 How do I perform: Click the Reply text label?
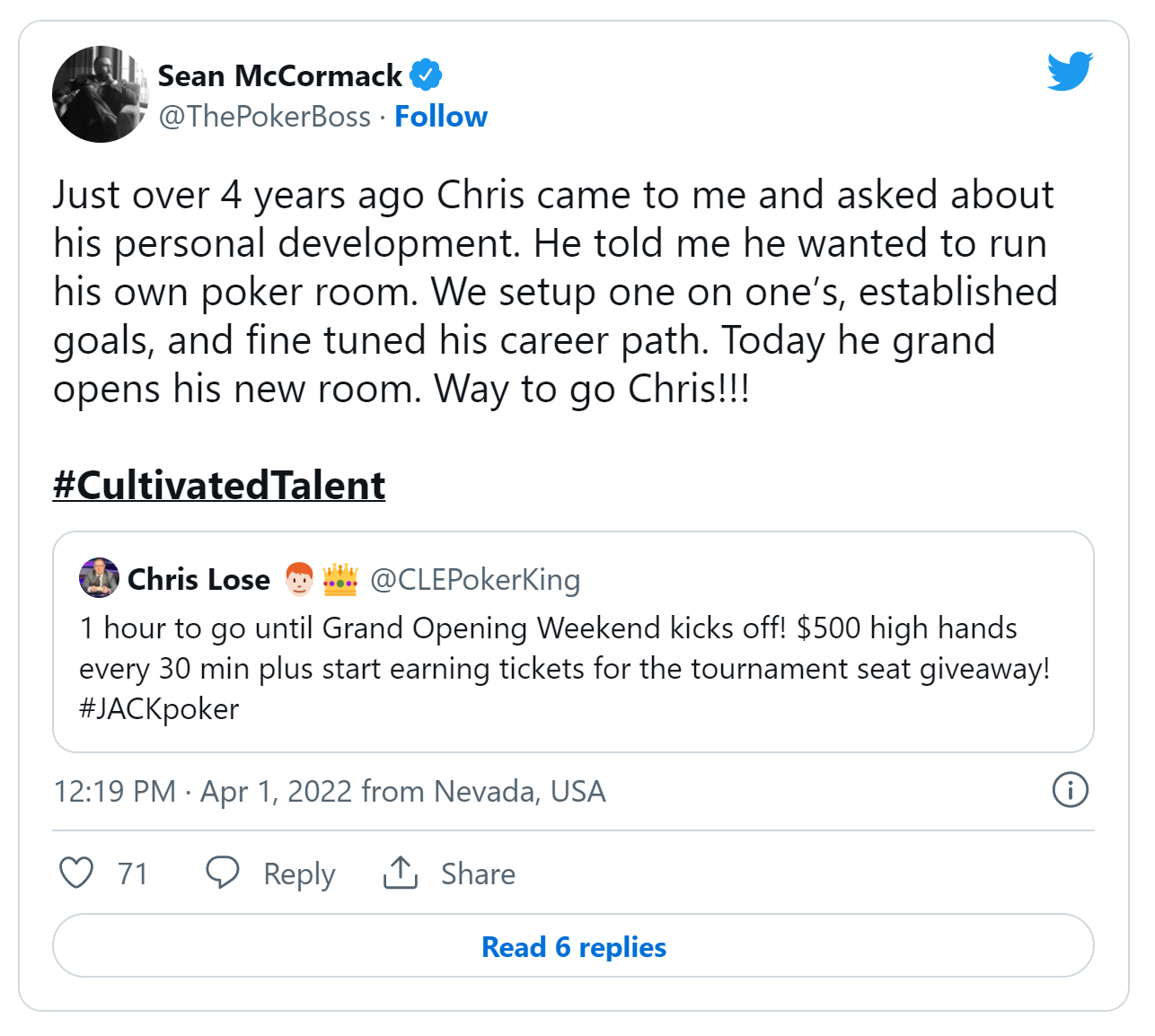[299, 874]
